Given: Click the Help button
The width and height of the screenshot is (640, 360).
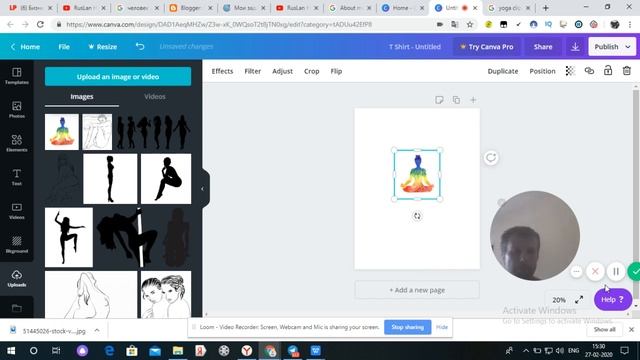Looking at the screenshot, I should (613, 300).
